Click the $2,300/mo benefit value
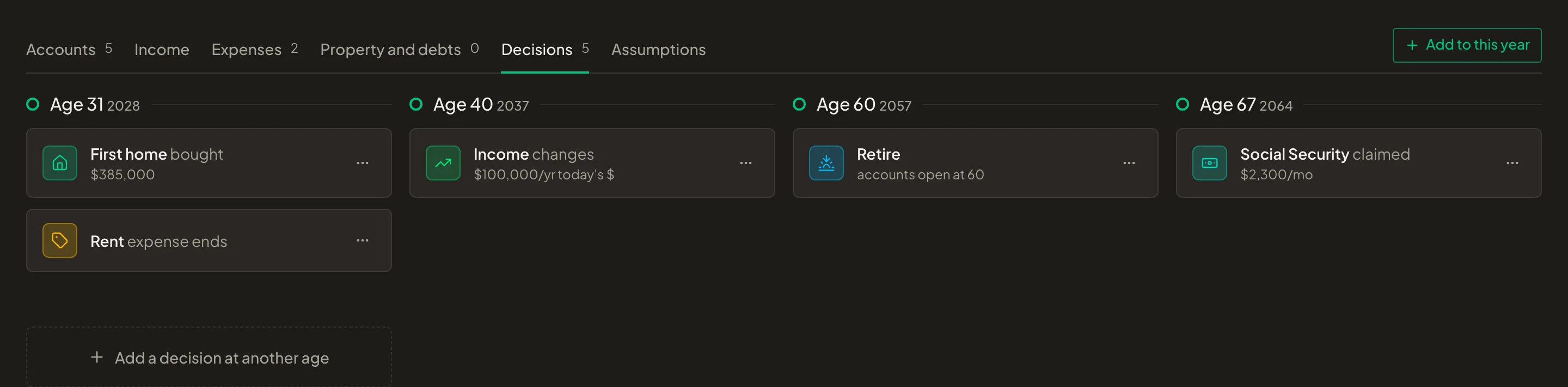 coord(1276,175)
